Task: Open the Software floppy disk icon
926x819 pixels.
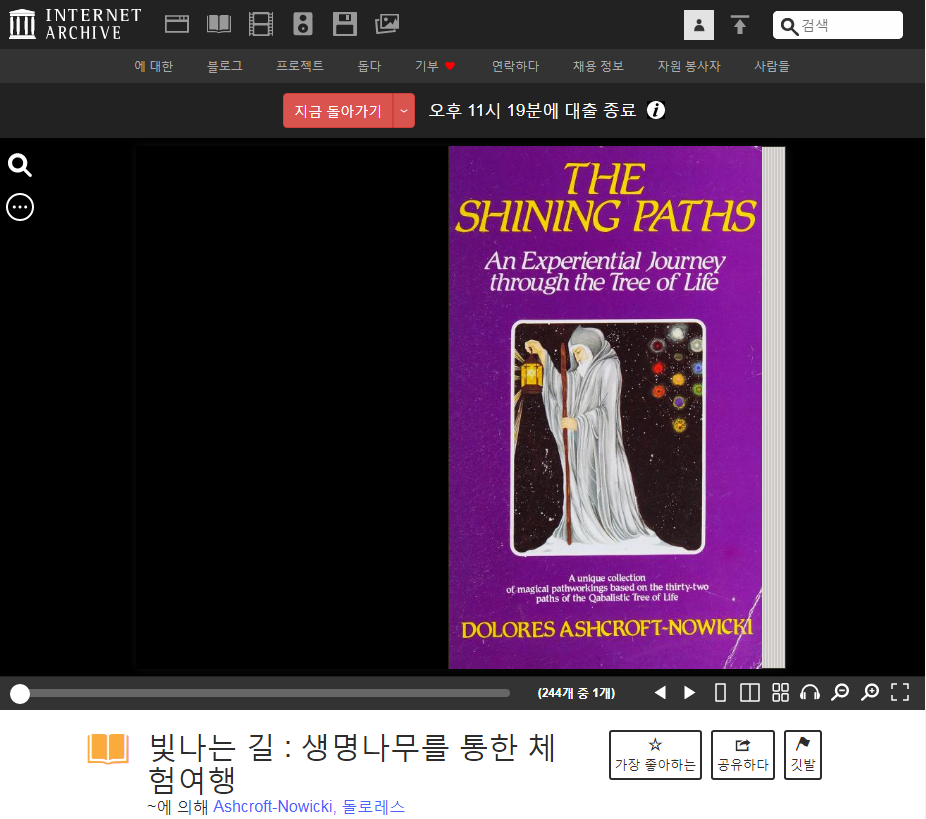Action: (345, 24)
